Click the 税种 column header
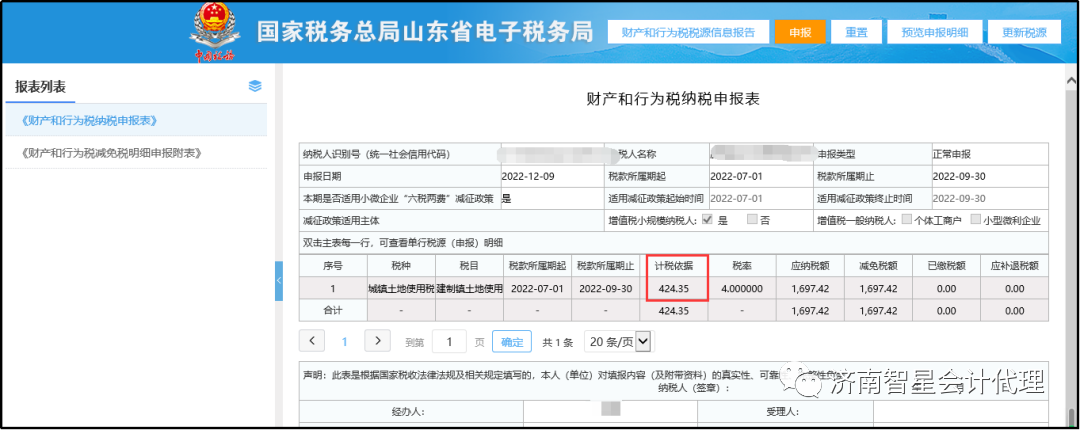This screenshot has height=430, width=1080. [401, 265]
